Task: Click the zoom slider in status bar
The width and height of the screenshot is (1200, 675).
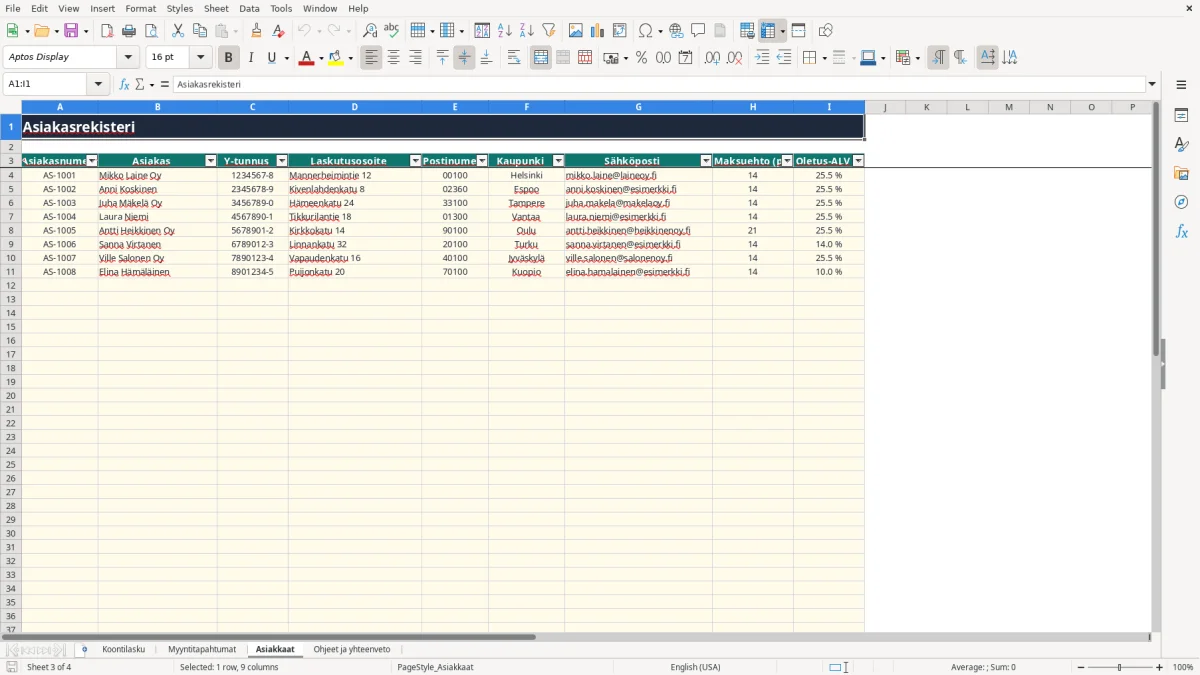Action: pyautogui.click(x=1120, y=667)
